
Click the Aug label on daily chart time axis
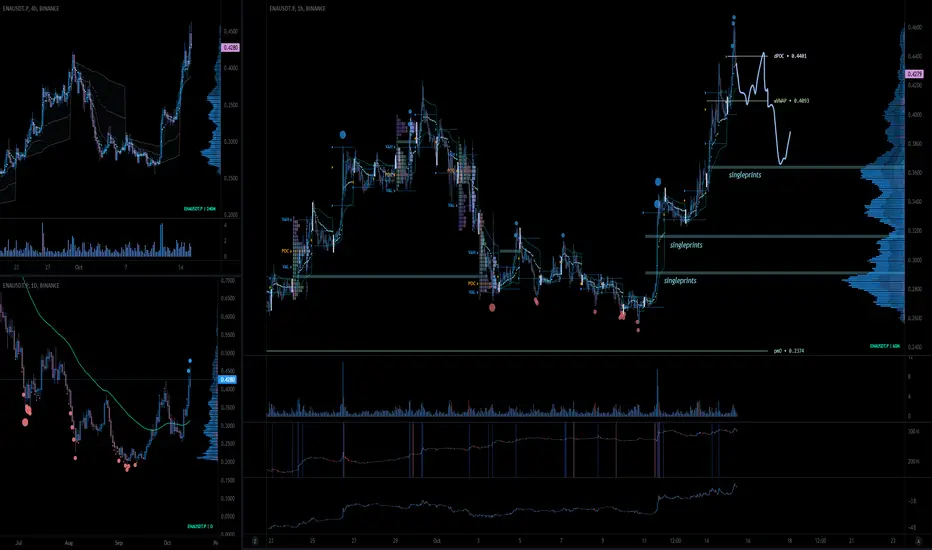[x=69, y=543]
